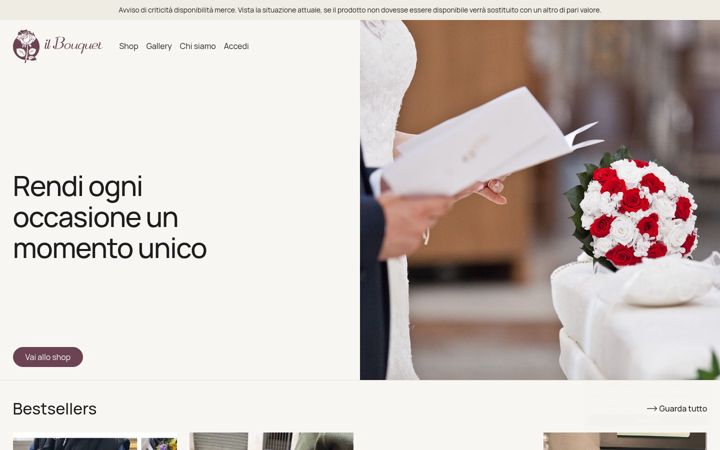Click the Avviso di criticità notice text

click(x=360, y=10)
